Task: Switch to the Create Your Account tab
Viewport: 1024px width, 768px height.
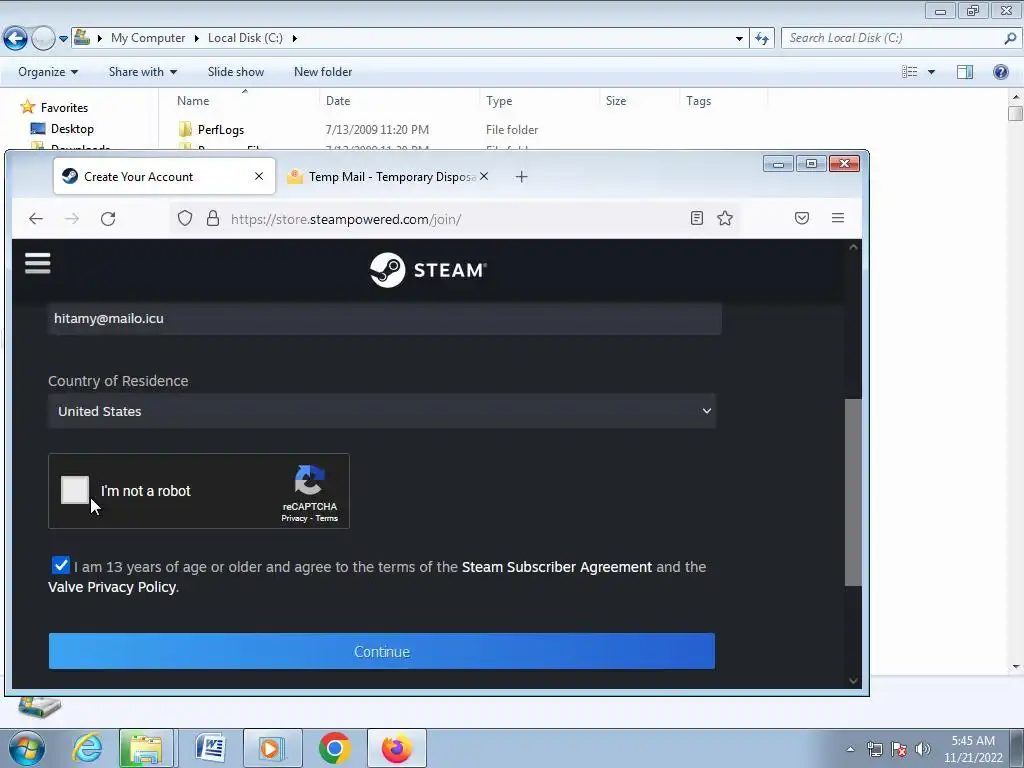Action: 165,176
